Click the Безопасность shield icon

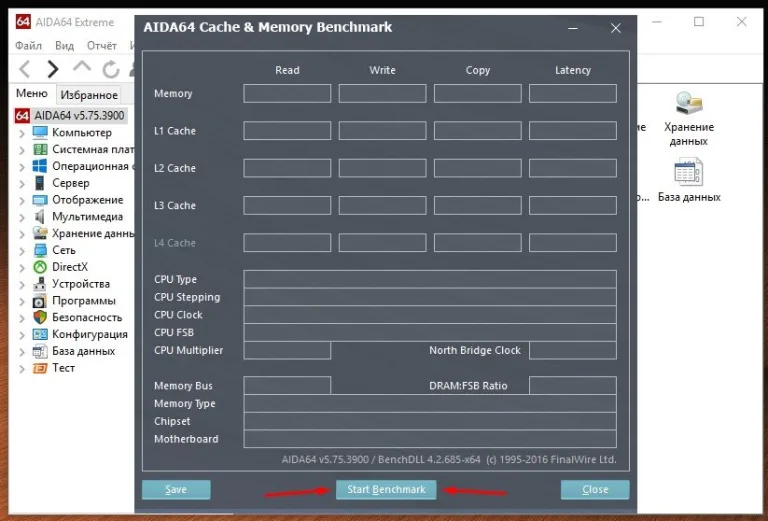click(x=40, y=317)
